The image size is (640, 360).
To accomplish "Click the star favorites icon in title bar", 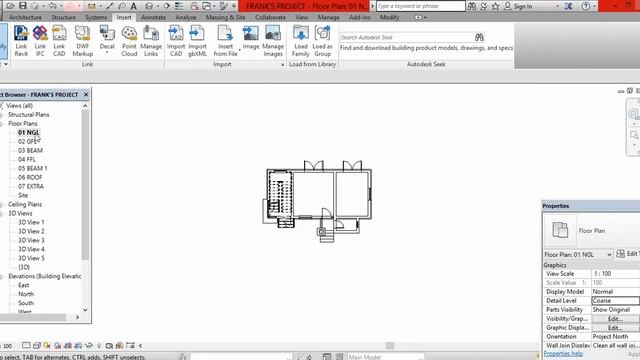I will (496, 6).
